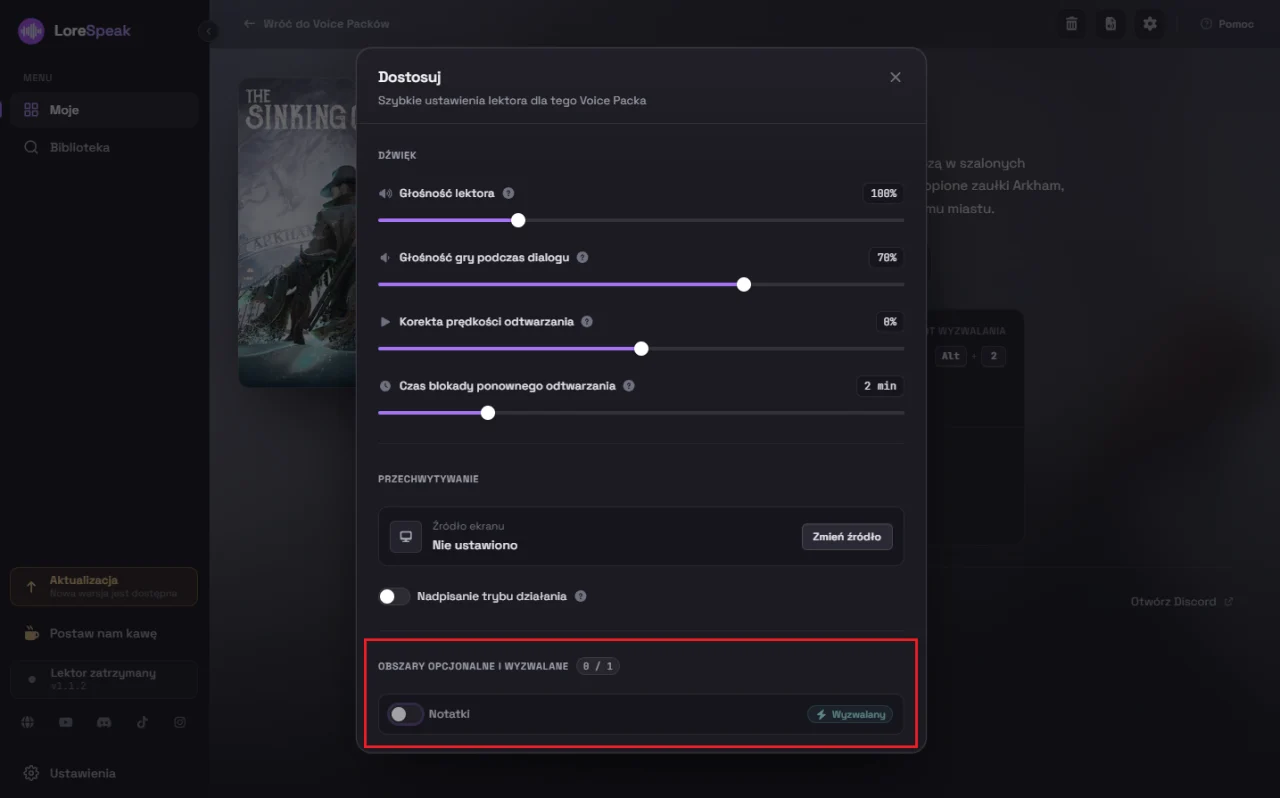The height and width of the screenshot is (798, 1280).
Task: Open the Moje menu item
Action: point(105,110)
